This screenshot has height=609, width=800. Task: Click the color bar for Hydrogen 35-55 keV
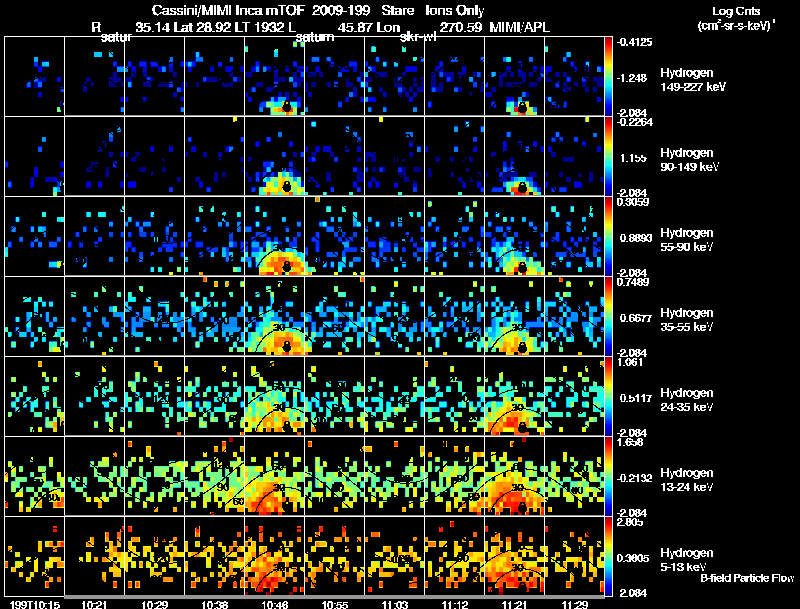(608, 316)
